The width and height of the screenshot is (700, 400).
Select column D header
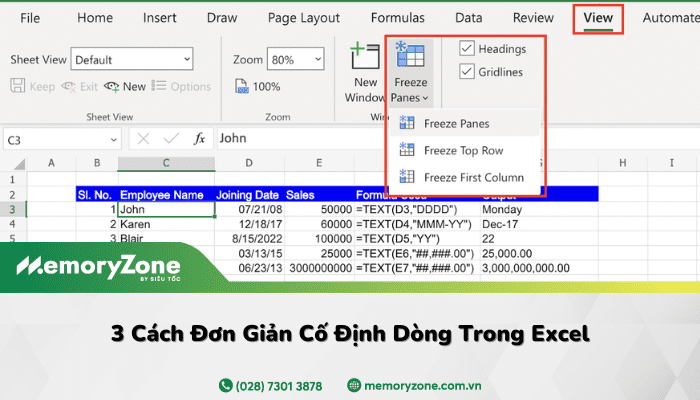(249, 163)
